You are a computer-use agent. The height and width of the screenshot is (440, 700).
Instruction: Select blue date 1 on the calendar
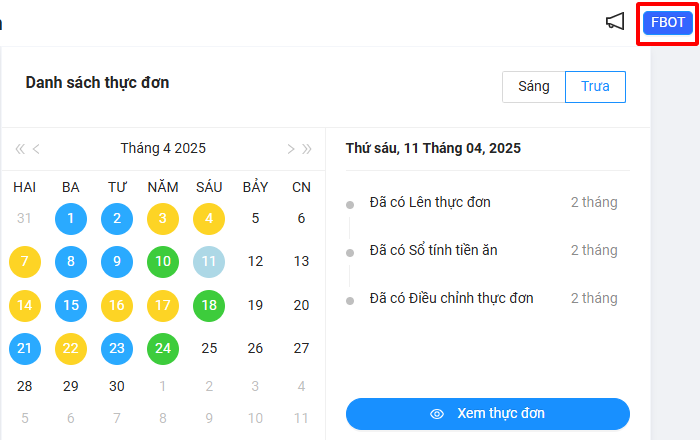tap(71, 218)
